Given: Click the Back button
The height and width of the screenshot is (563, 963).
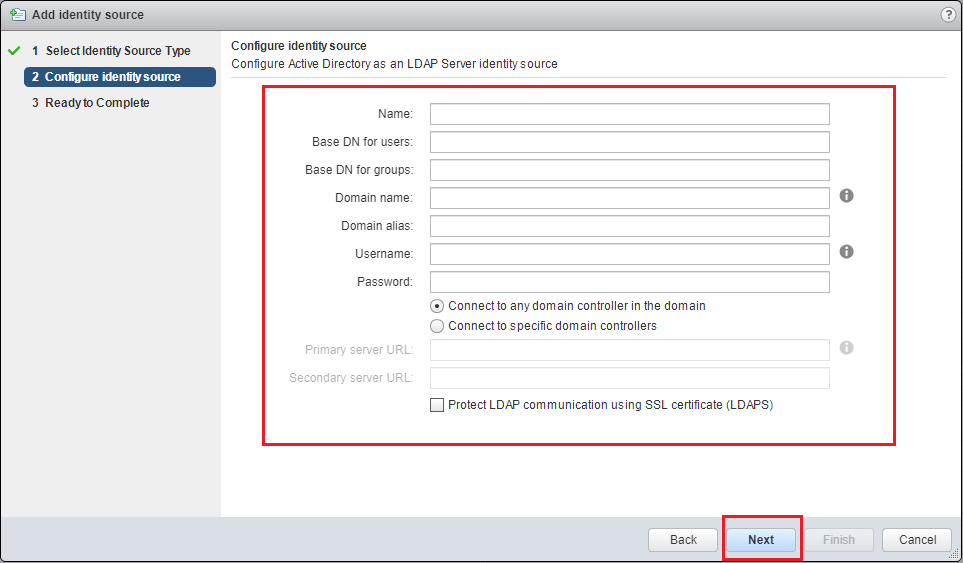Looking at the screenshot, I should click(x=683, y=540).
